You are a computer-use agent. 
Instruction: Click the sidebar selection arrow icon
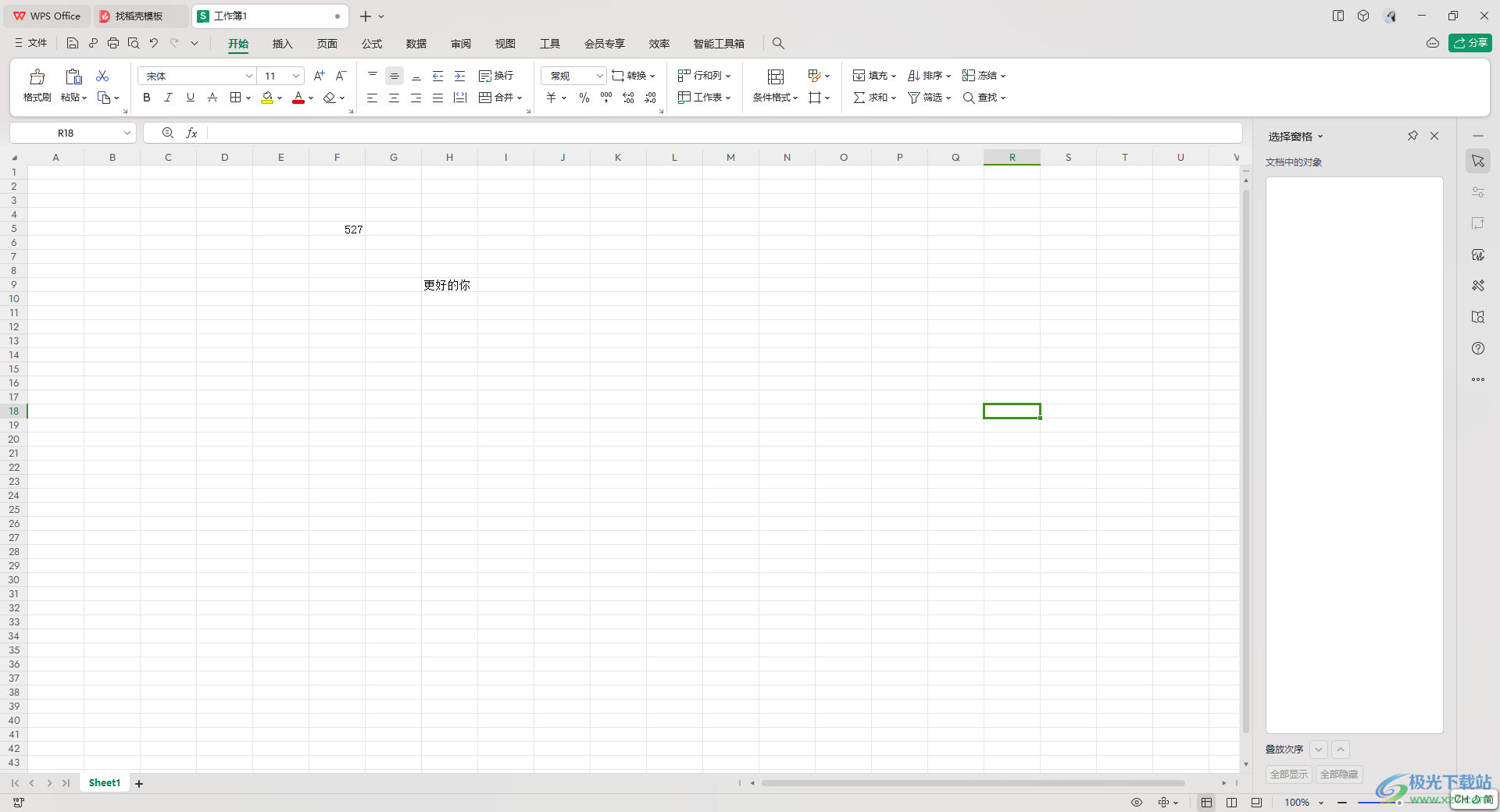(x=1478, y=161)
